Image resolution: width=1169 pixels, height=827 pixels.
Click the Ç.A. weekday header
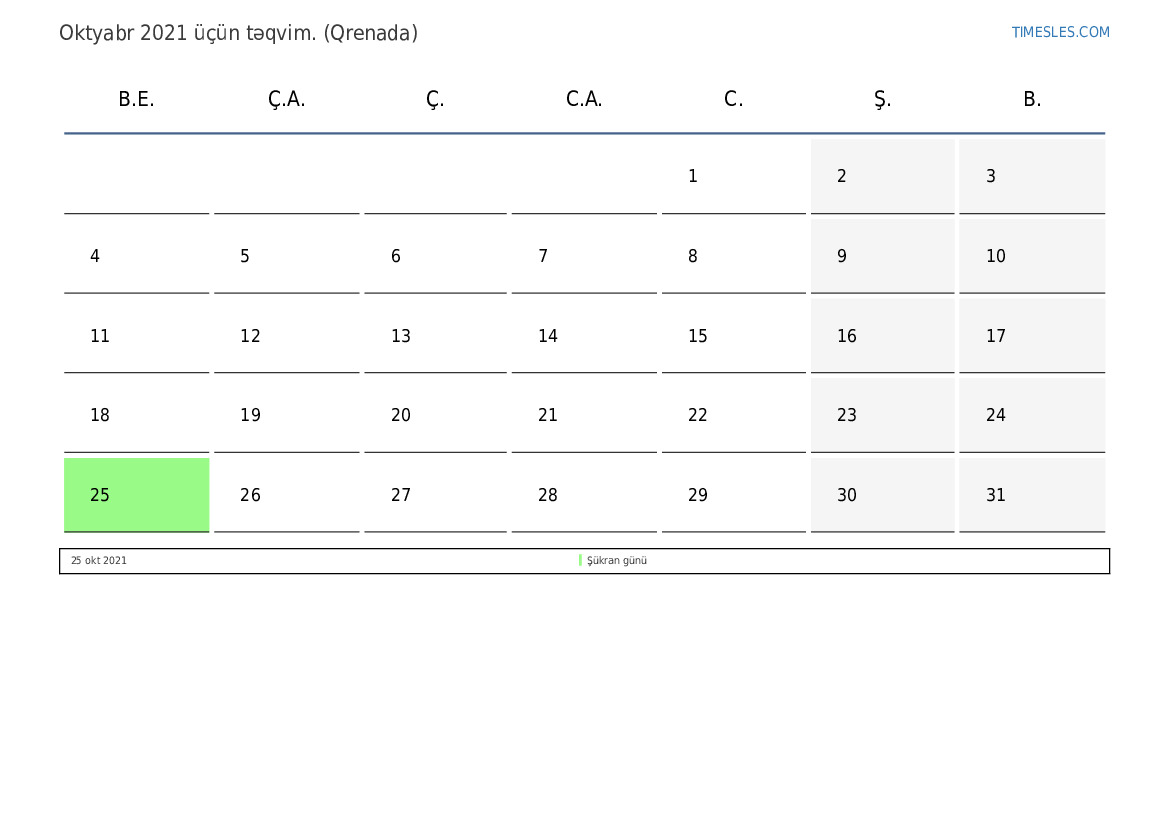(x=286, y=99)
